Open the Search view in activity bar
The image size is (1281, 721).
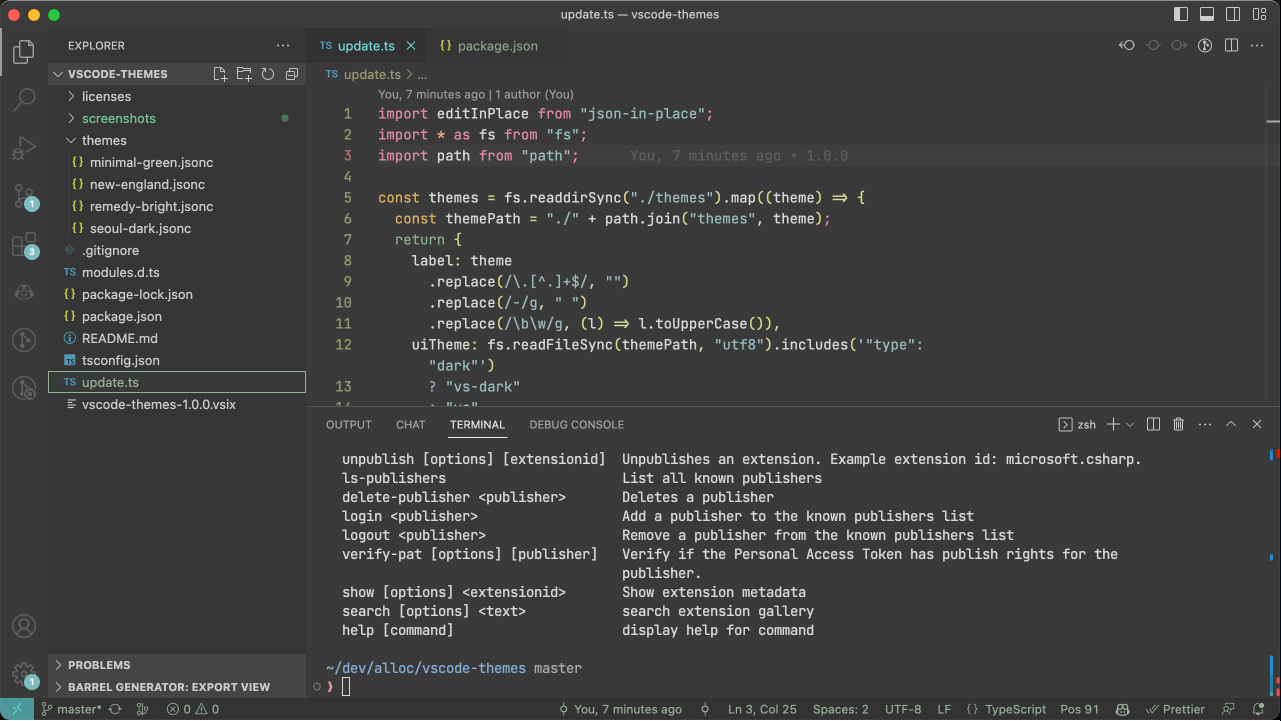click(24, 99)
